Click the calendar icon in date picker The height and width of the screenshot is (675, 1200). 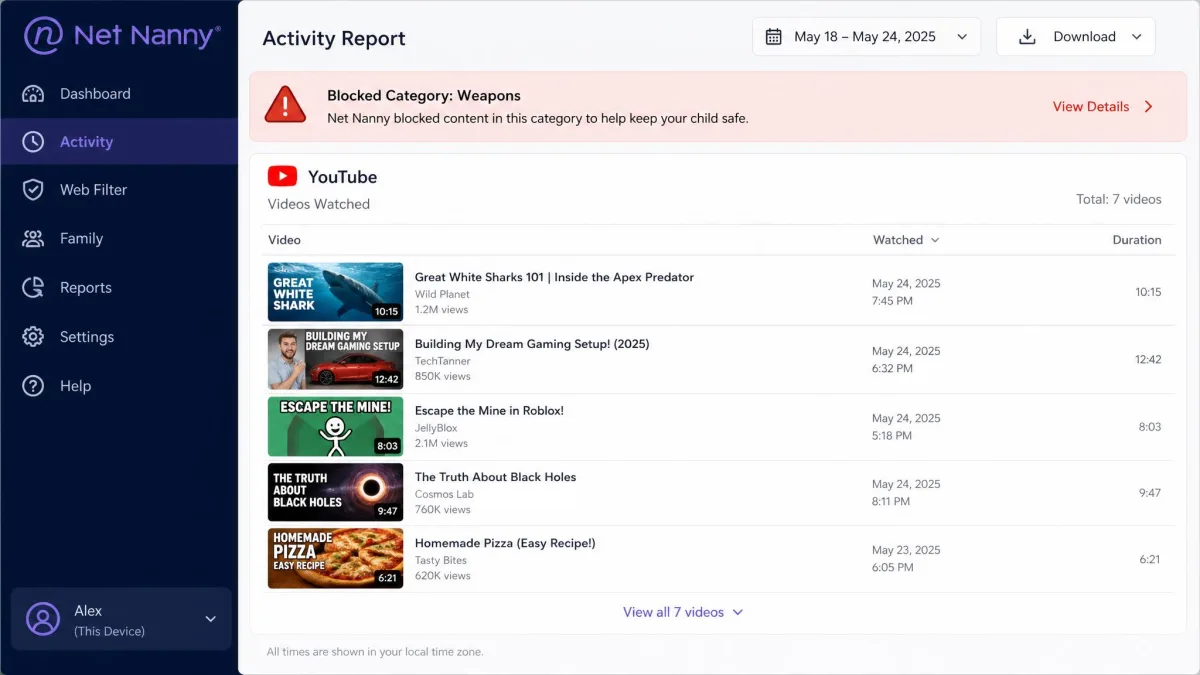click(773, 37)
